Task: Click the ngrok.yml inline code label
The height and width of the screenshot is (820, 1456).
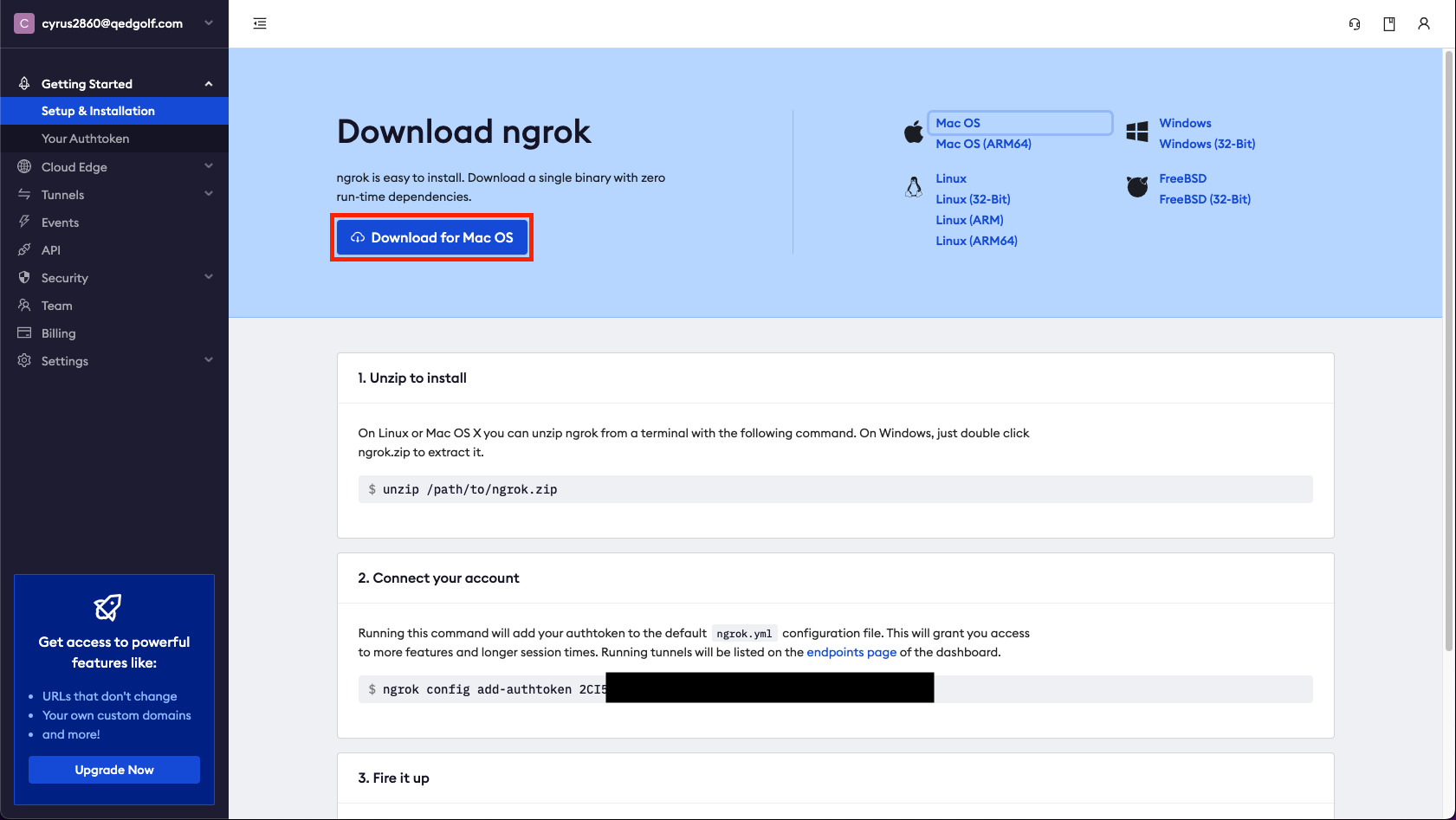Action: (x=744, y=634)
